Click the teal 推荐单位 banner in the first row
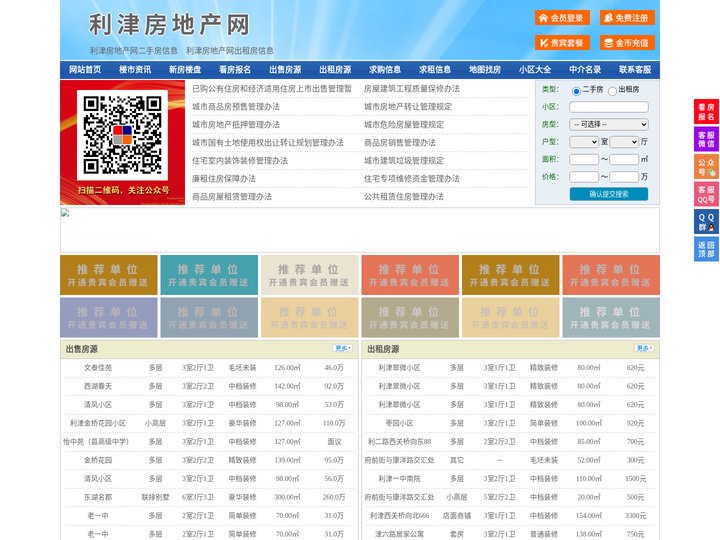Screen dimensions: 720x540 click(x=209, y=275)
